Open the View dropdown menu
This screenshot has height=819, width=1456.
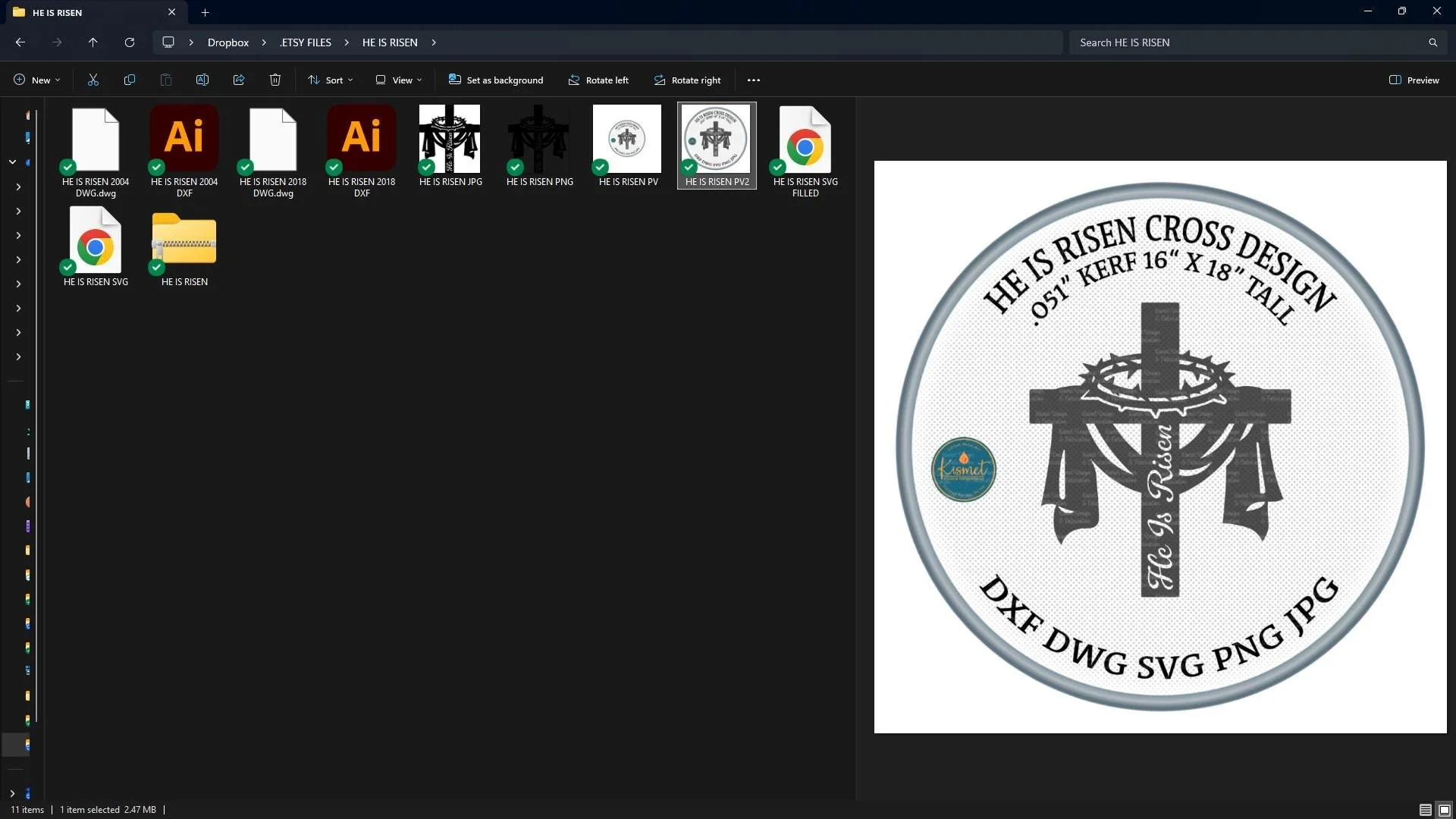click(399, 80)
